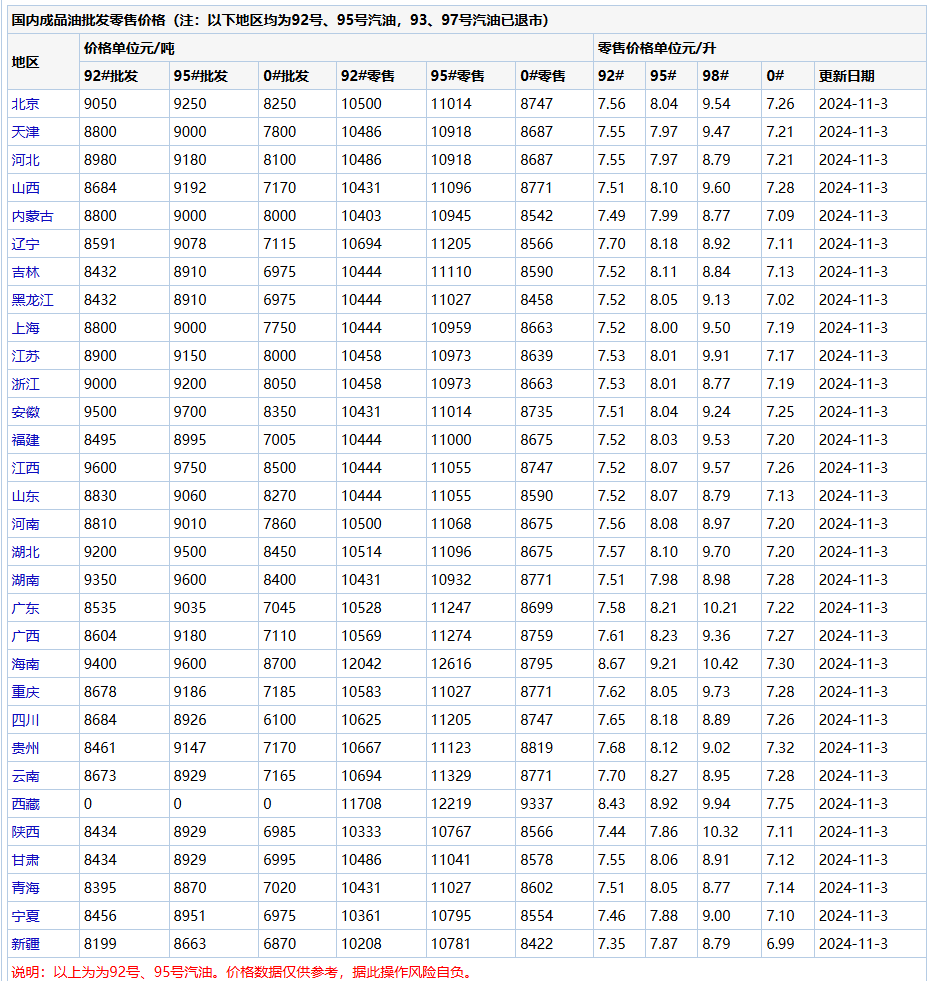Viewport: 932px width, 981px height.
Task: Open the 湖南 region link
Action: tap(25, 580)
